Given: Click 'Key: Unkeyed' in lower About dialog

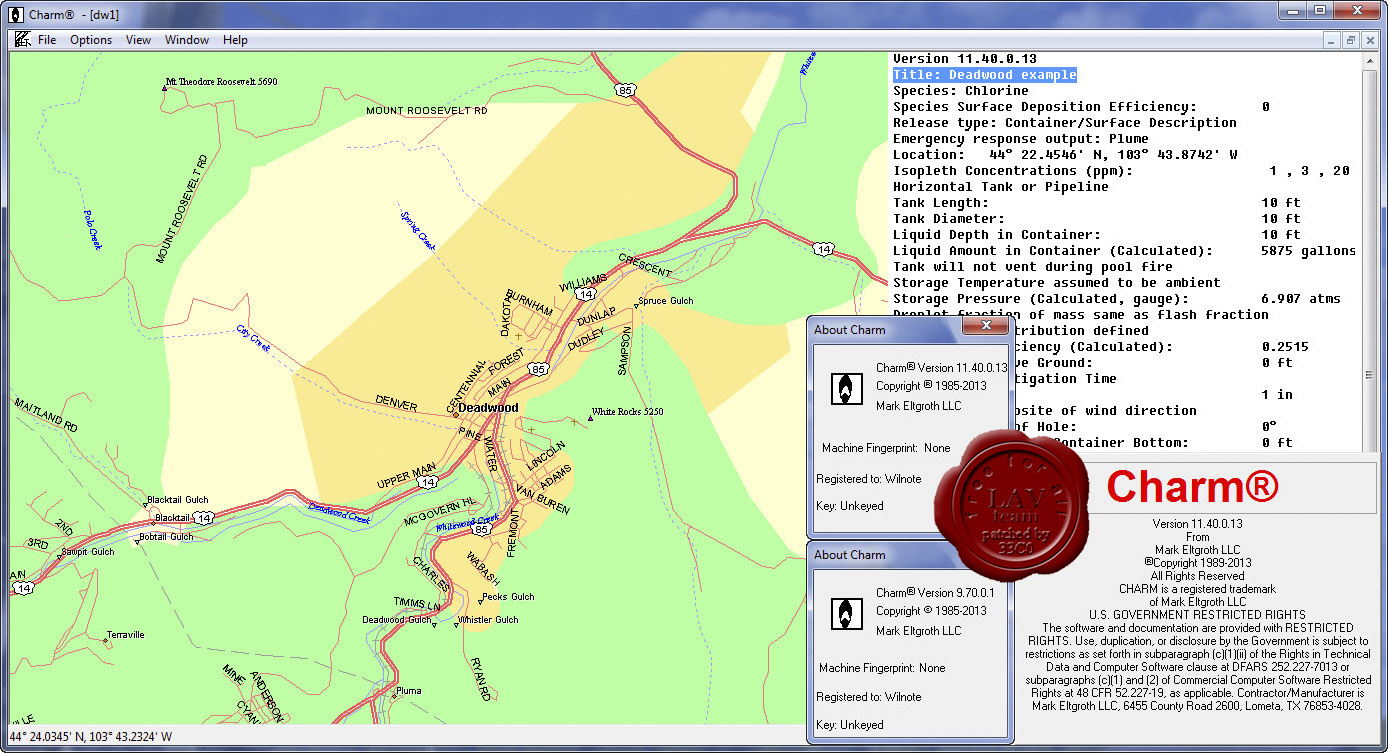Looking at the screenshot, I should pos(850,724).
